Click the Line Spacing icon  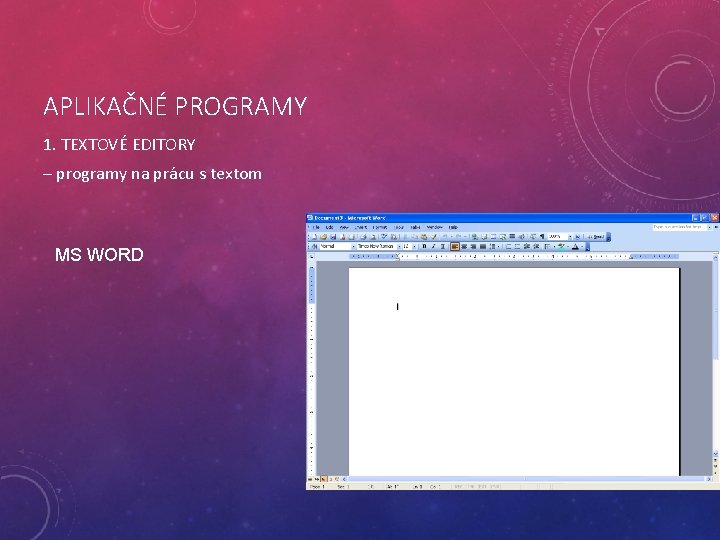(x=492, y=247)
